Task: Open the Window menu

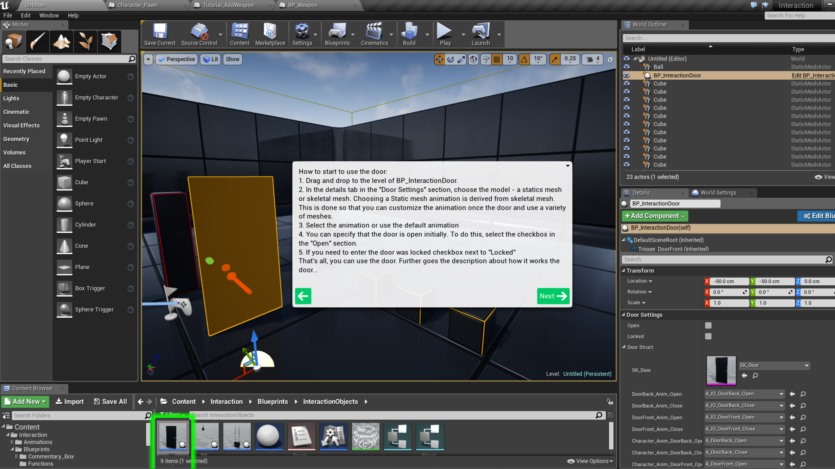Action: pyautogui.click(x=48, y=15)
